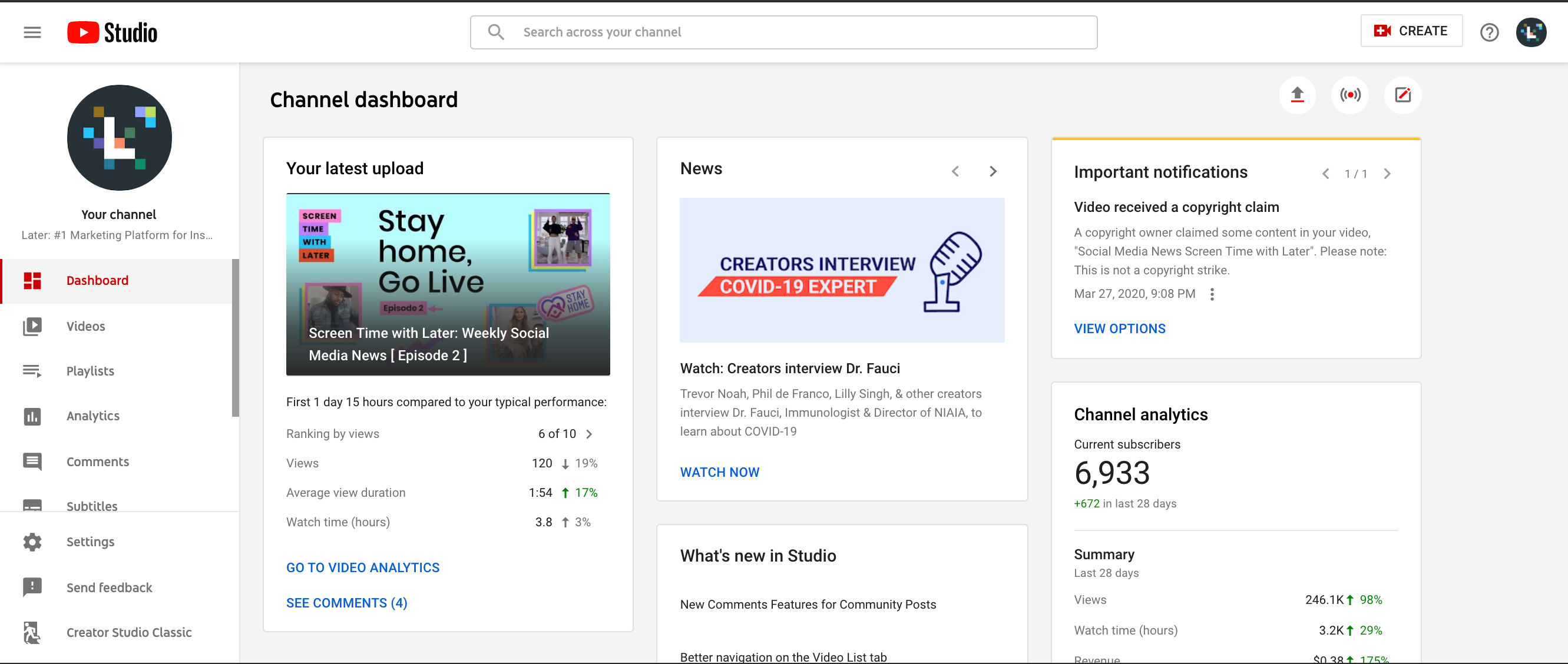Open the help question mark icon
Viewport: 1568px width, 664px height.
pos(1489,32)
